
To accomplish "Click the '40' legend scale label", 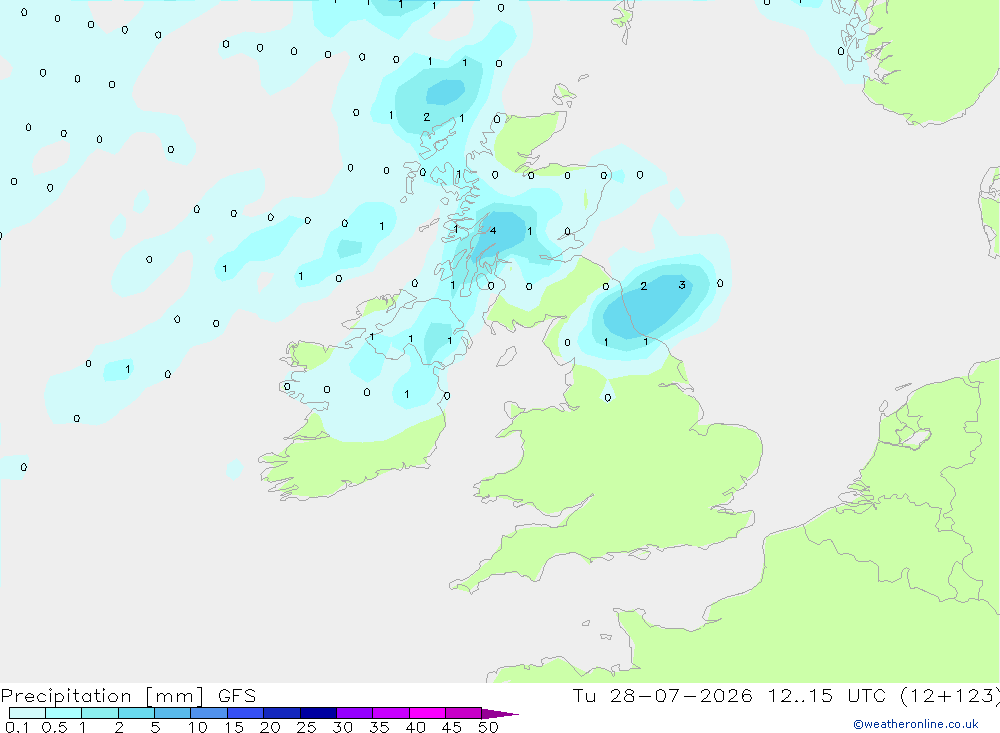I will pos(415,727).
